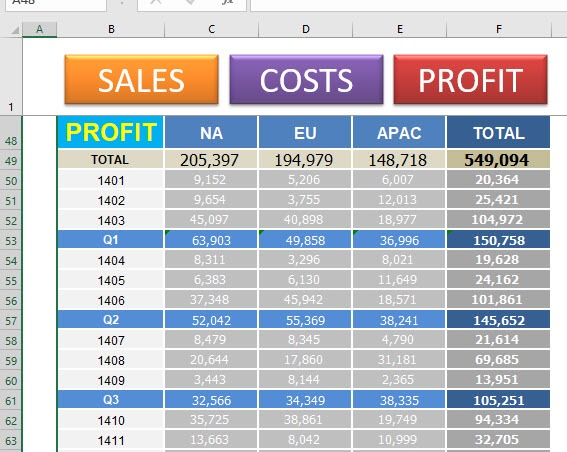This screenshot has width=567, height=452.
Task: Click period label 1408
Action: 110,360
